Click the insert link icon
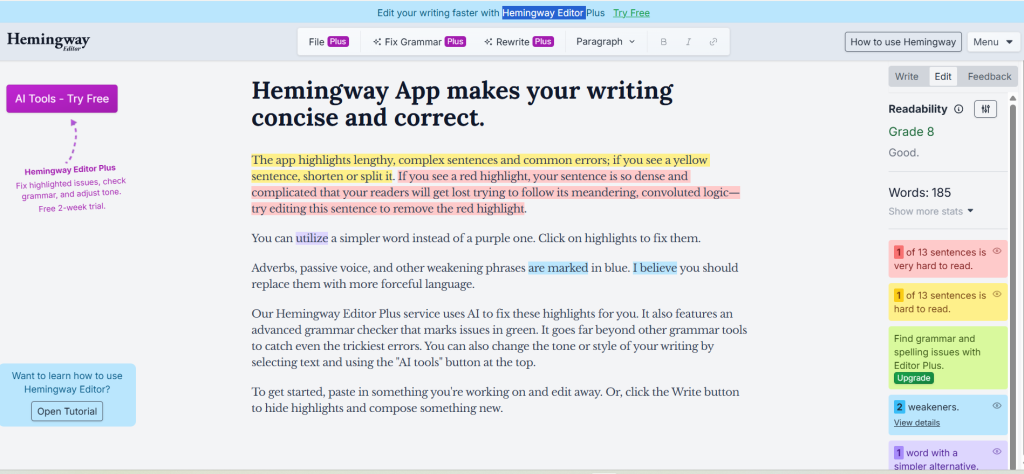The height and width of the screenshot is (474, 1024). [713, 42]
